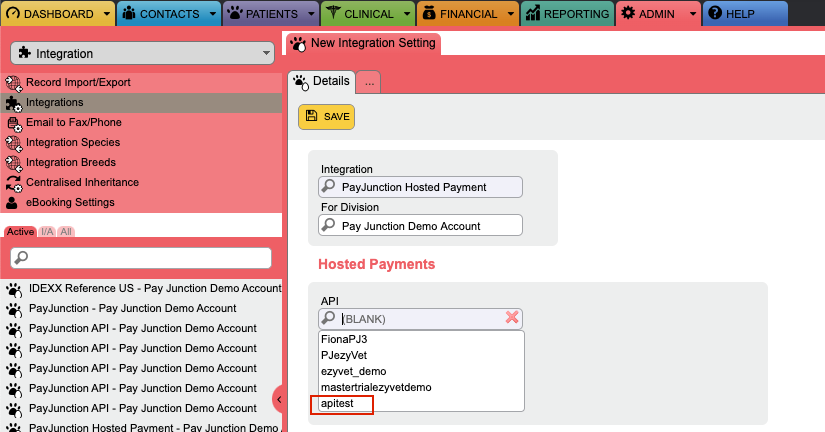The height and width of the screenshot is (432, 825).
Task: Save the integration setting
Action: pos(326,116)
